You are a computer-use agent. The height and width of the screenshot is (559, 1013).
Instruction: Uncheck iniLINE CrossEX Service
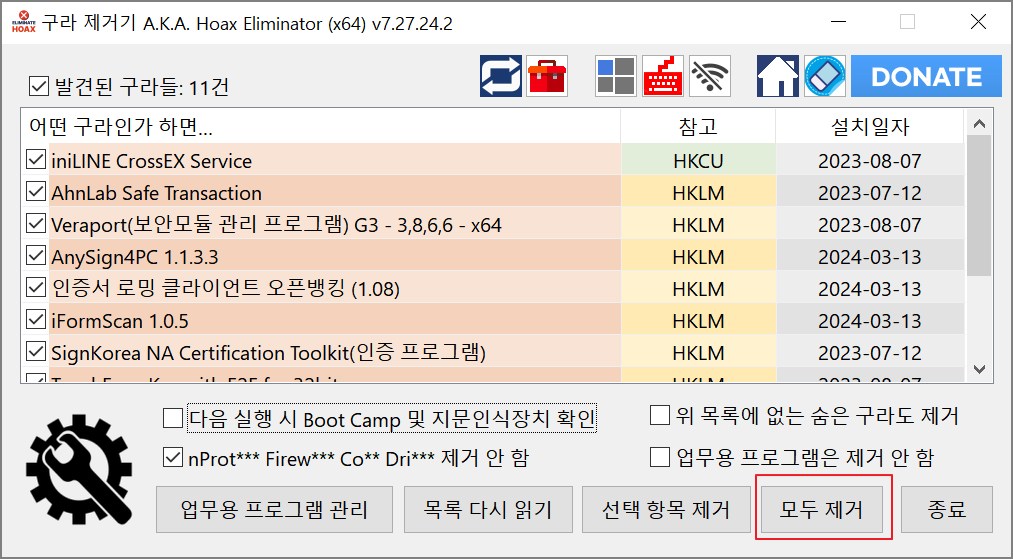(x=36, y=160)
